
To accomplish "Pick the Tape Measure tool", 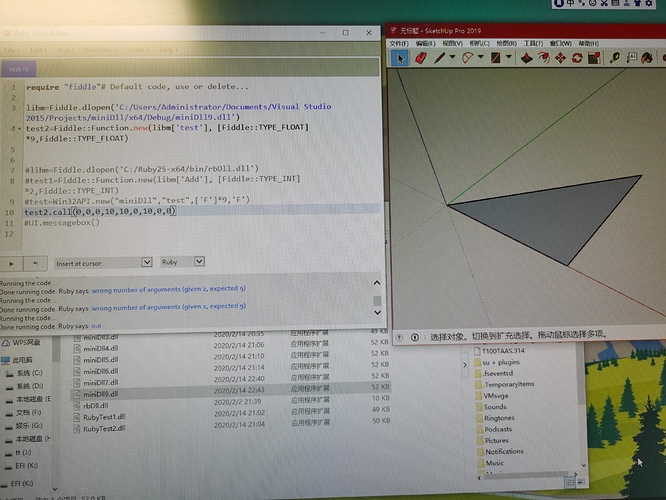I will click(x=614, y=58).
